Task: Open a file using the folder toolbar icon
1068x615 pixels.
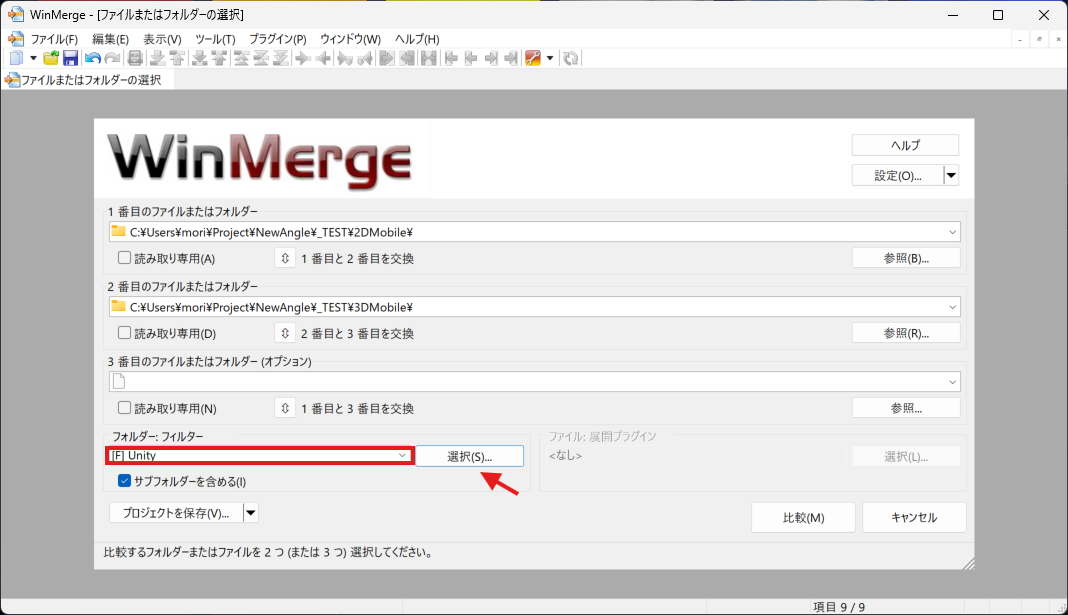Action: point(50,57)
